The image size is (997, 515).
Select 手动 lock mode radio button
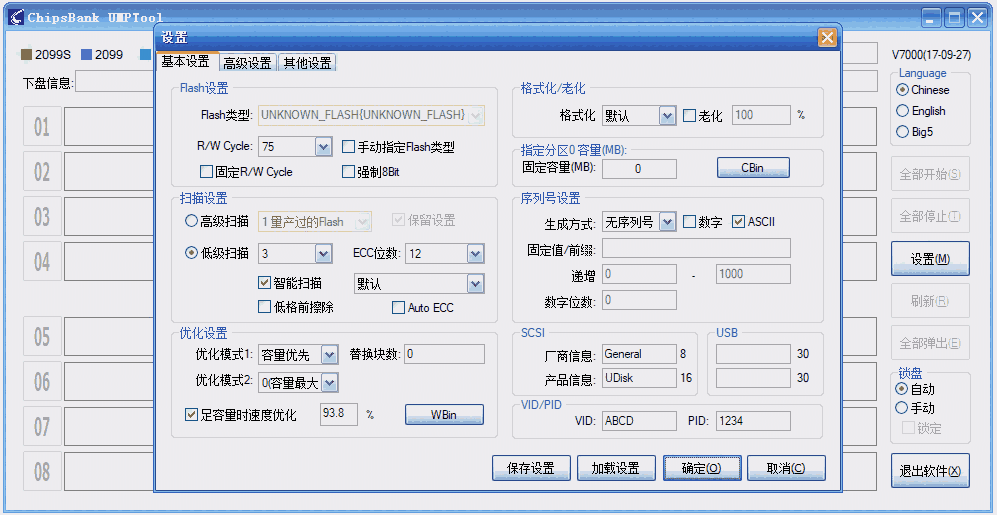pos(901,408)
